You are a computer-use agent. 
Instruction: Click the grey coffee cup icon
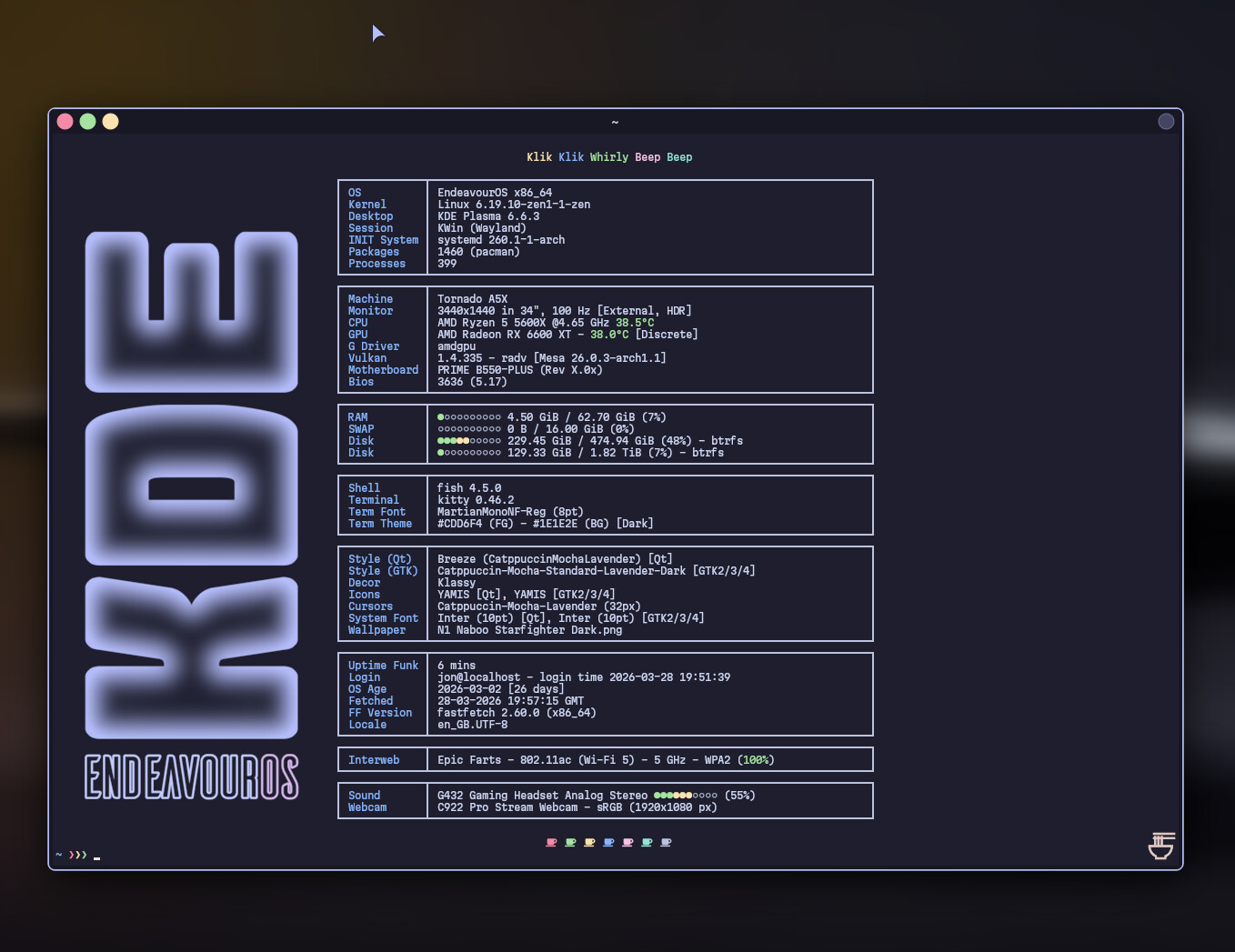[x=666, y=843]
